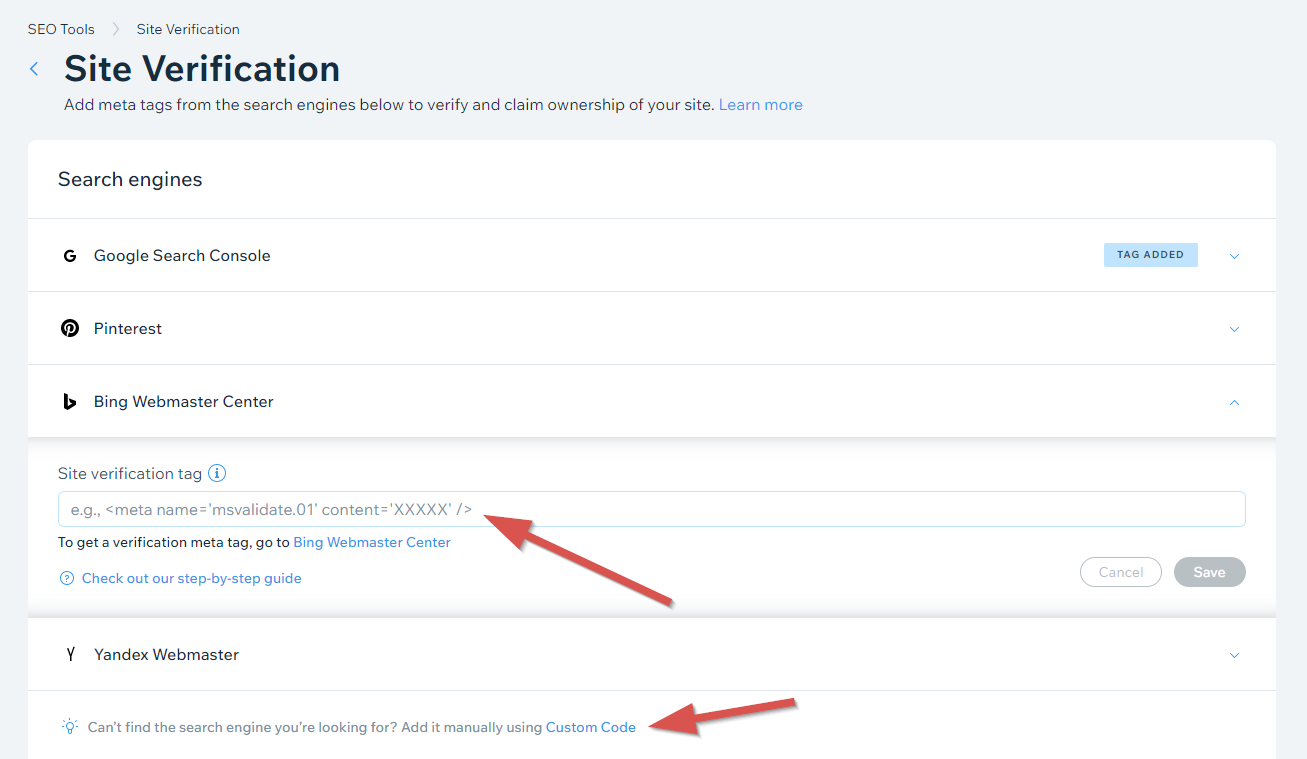Click the site verification tag input field
This screenshot has width=1307, height=759.
tap(650, 509)
